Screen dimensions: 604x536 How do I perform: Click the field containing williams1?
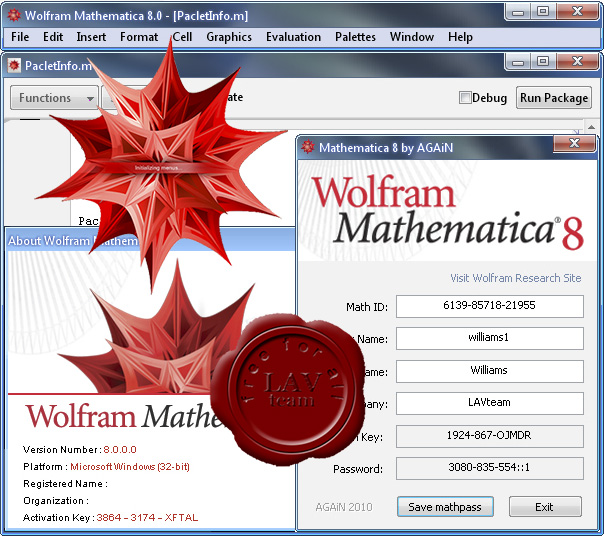click(x=490, y=338)
